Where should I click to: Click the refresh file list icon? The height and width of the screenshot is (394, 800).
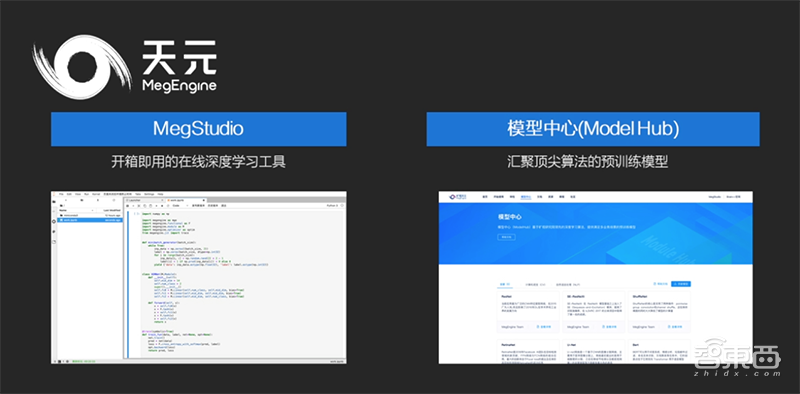[114, 200]
